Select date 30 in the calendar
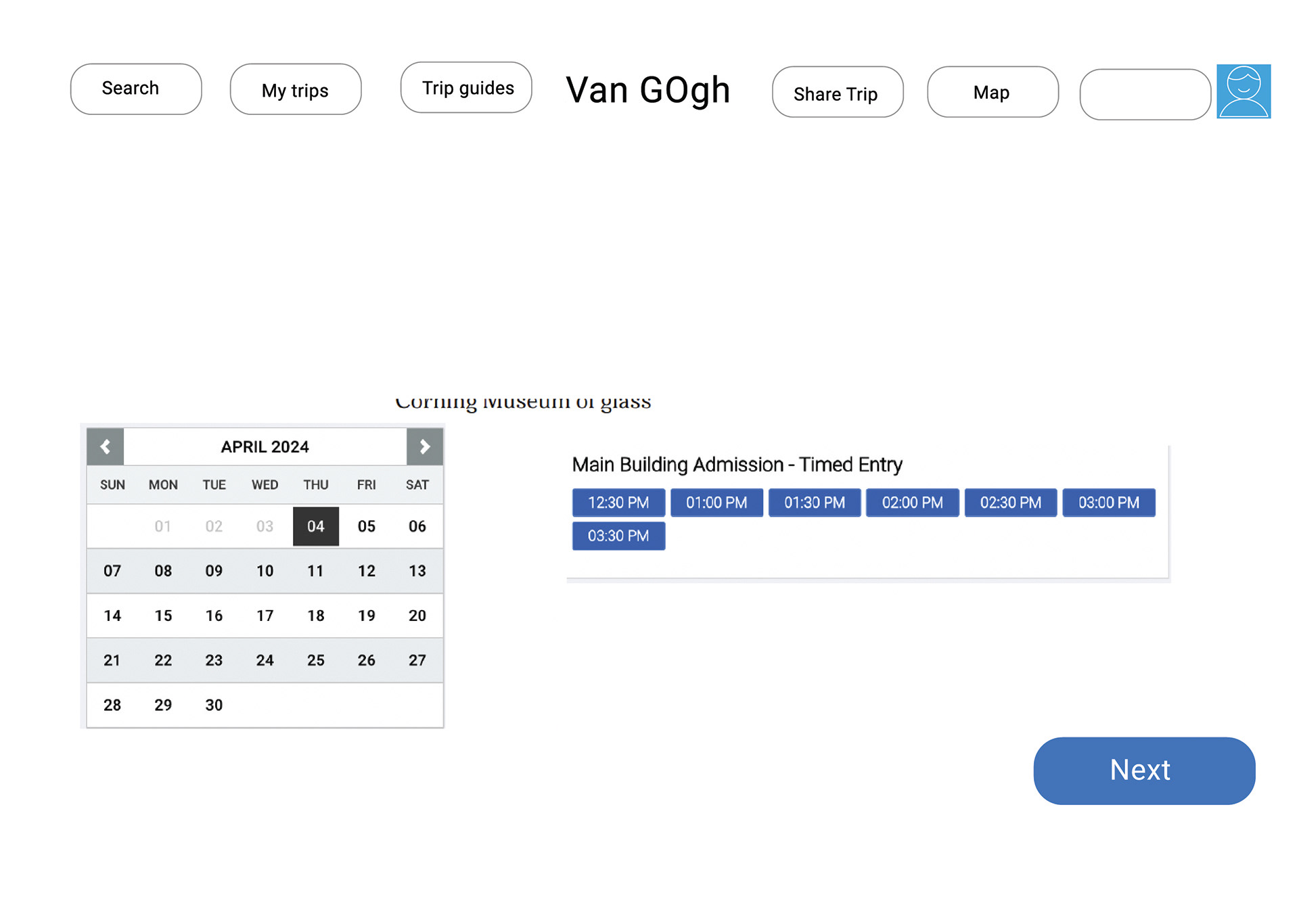Screen dimensions: 1299x924 coord(214,705)
